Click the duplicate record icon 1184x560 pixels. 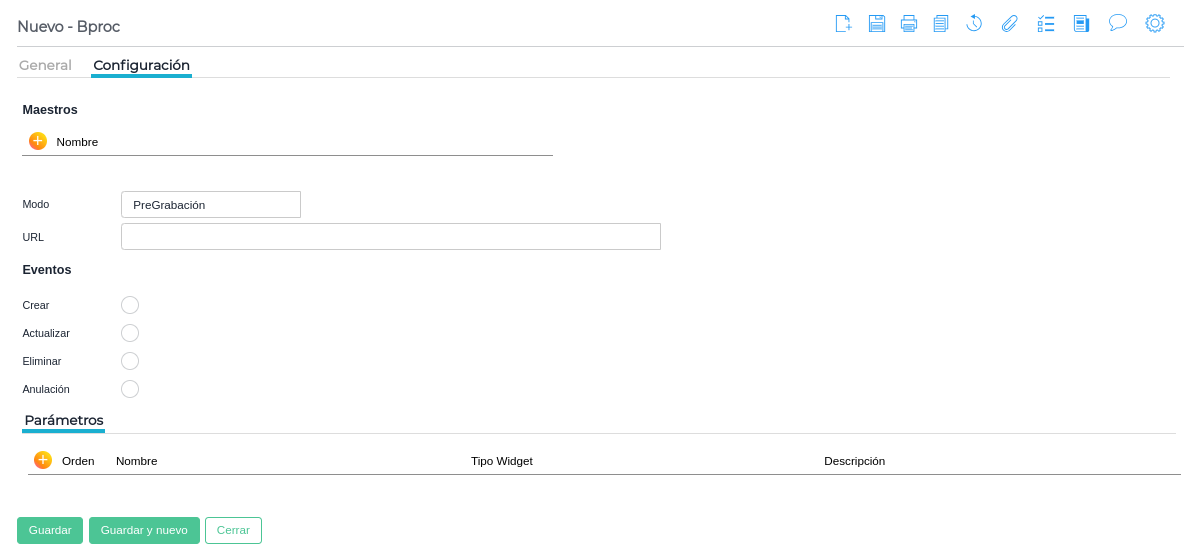tap(941, 23)
